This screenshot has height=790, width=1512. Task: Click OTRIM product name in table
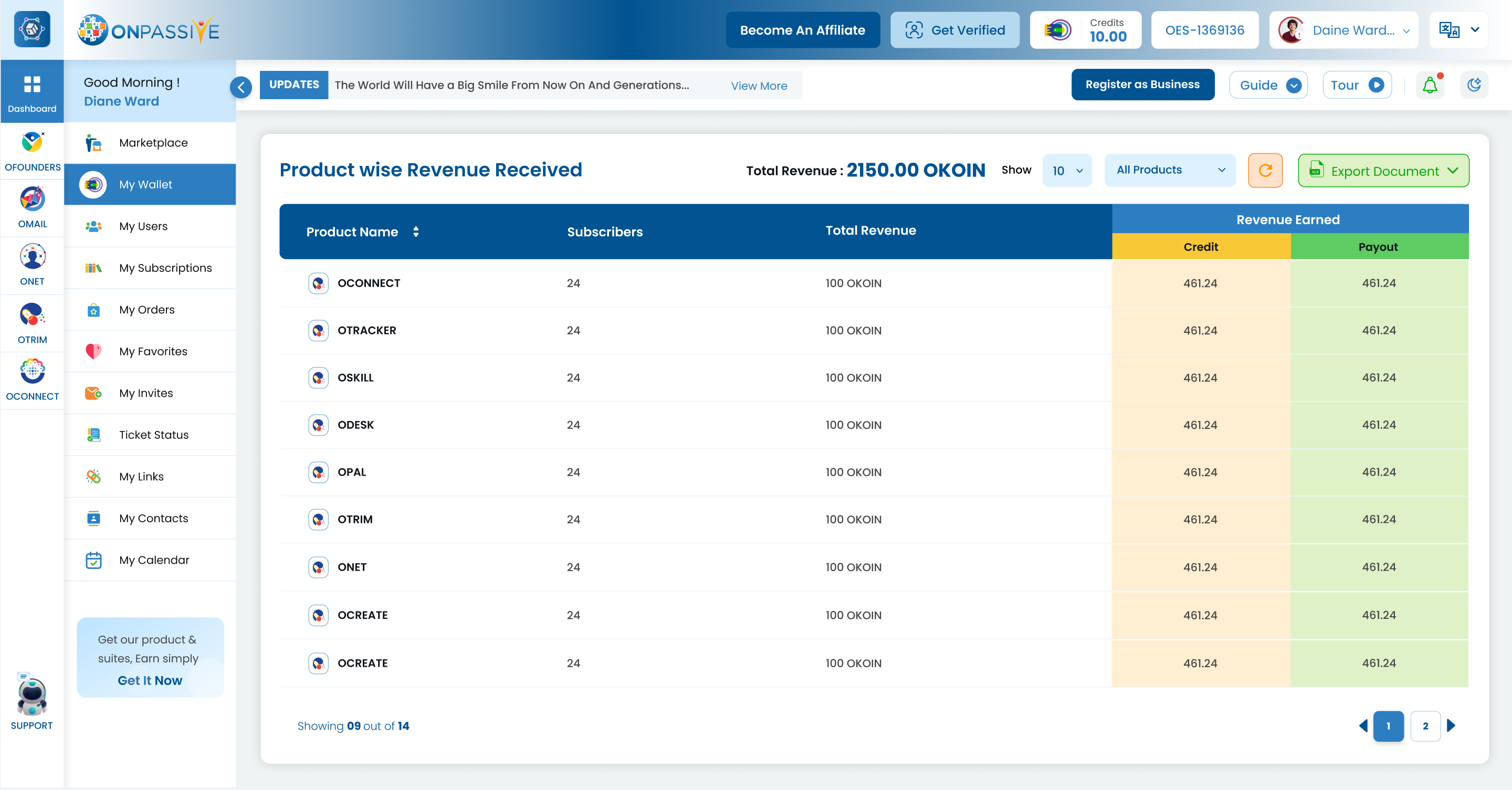tap(354, 520)
